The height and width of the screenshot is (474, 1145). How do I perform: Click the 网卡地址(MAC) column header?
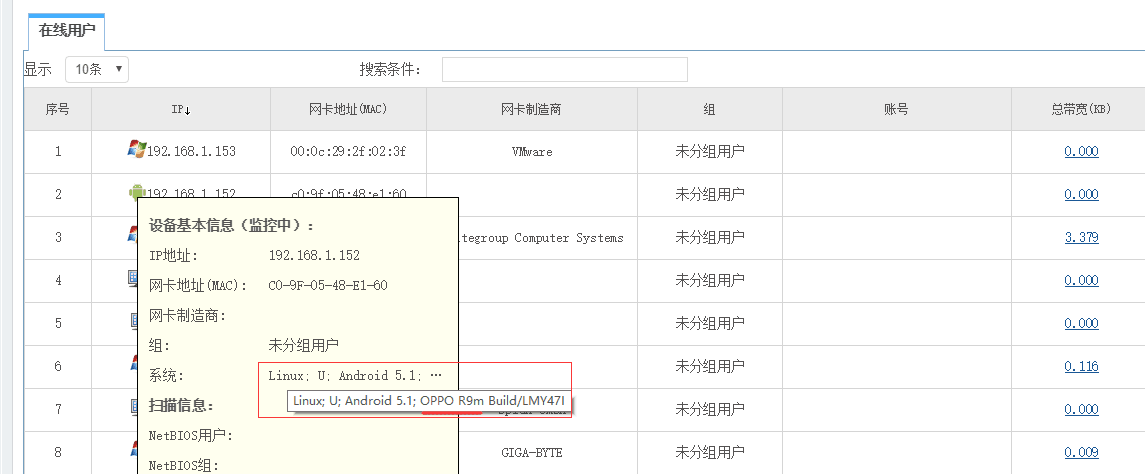pos(348,109)
